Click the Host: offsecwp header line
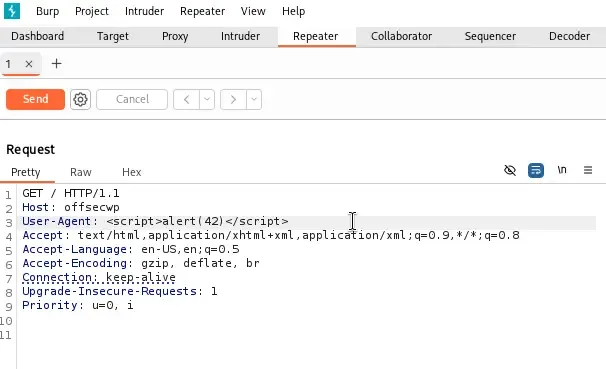 click(71, 207)
